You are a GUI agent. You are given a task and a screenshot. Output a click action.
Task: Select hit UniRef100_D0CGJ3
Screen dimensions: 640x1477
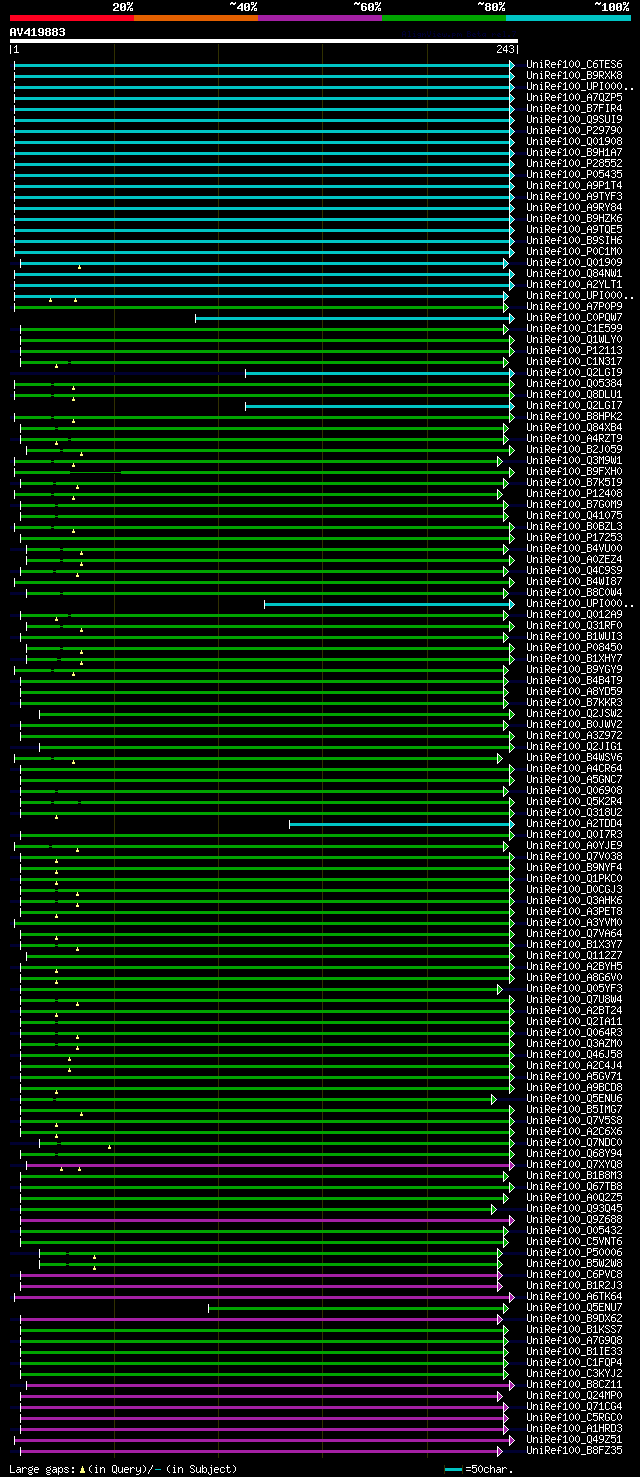point(574,889)
